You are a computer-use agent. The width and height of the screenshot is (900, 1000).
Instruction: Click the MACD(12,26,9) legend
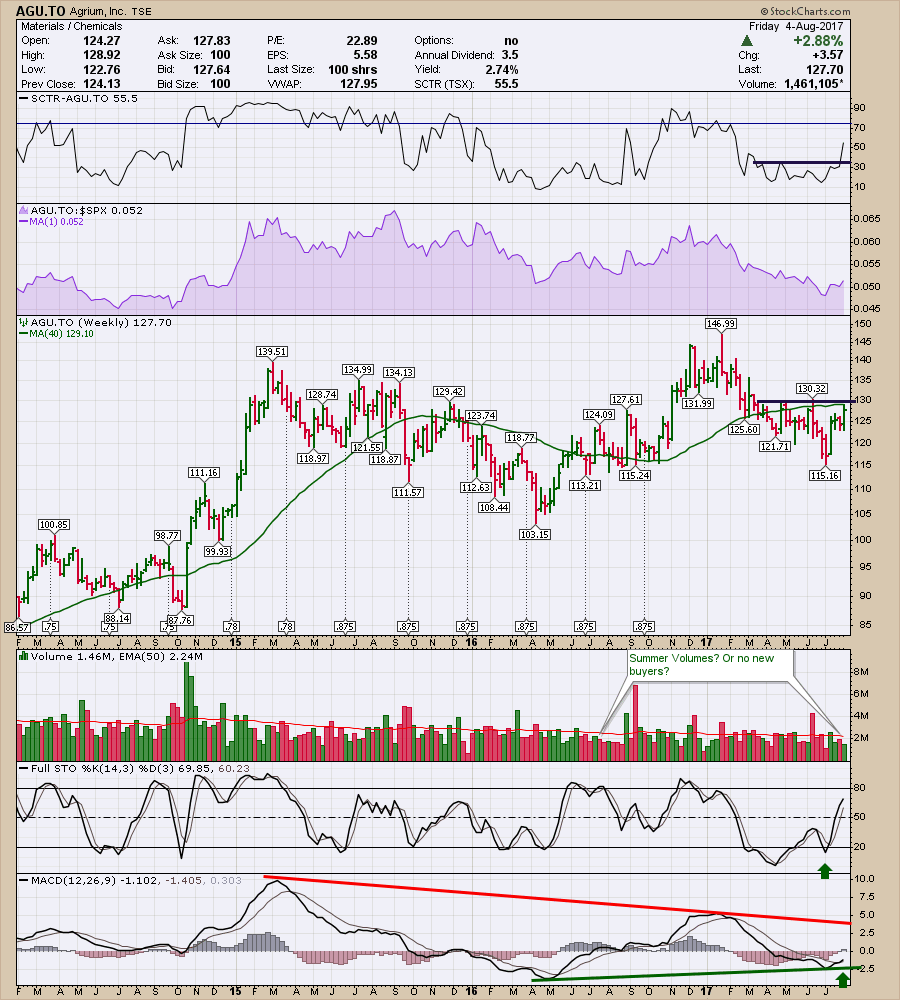[x=130, y=881]
